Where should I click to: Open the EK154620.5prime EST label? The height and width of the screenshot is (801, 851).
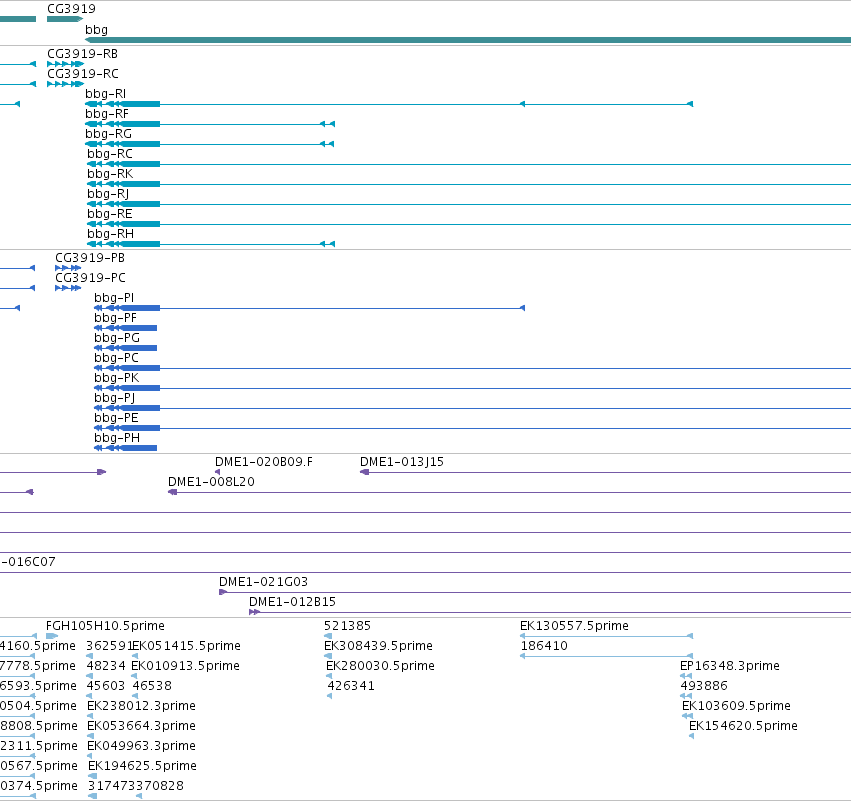click(x=744, y=726)
